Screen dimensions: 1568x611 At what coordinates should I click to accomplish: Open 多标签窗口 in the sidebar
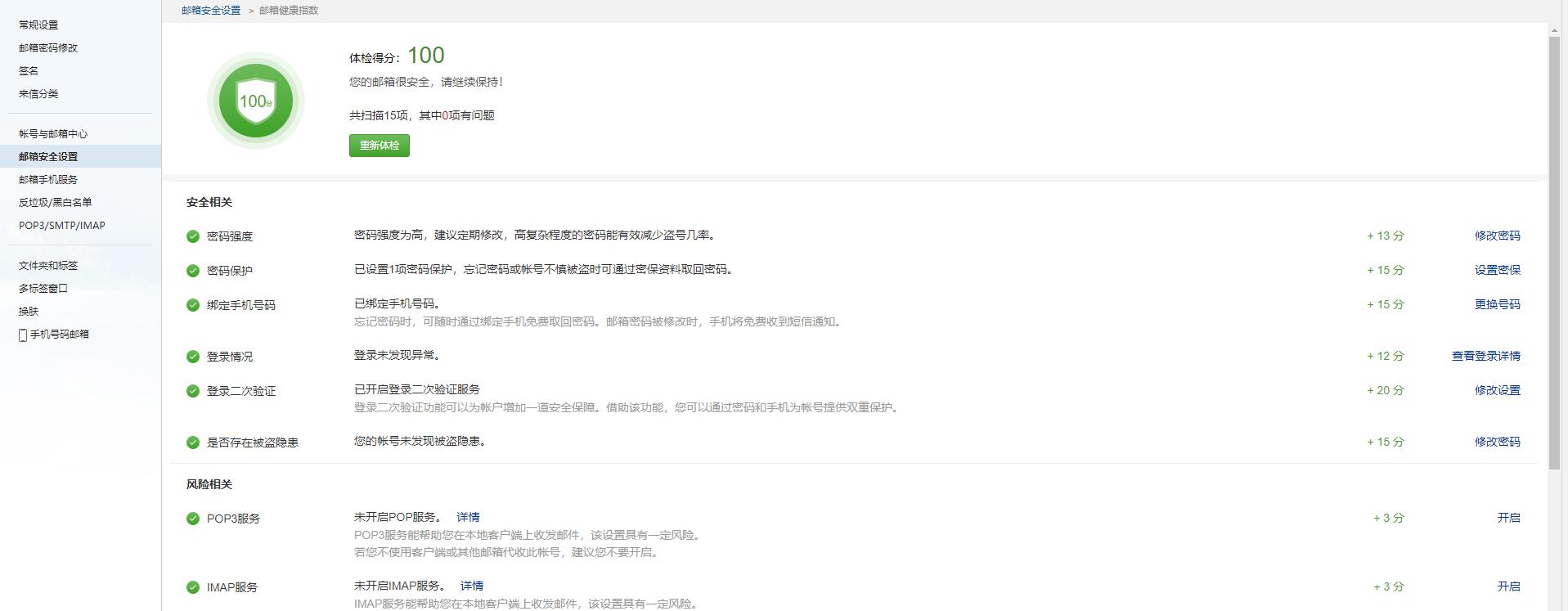pyautogui.click(x=43, y=289)
